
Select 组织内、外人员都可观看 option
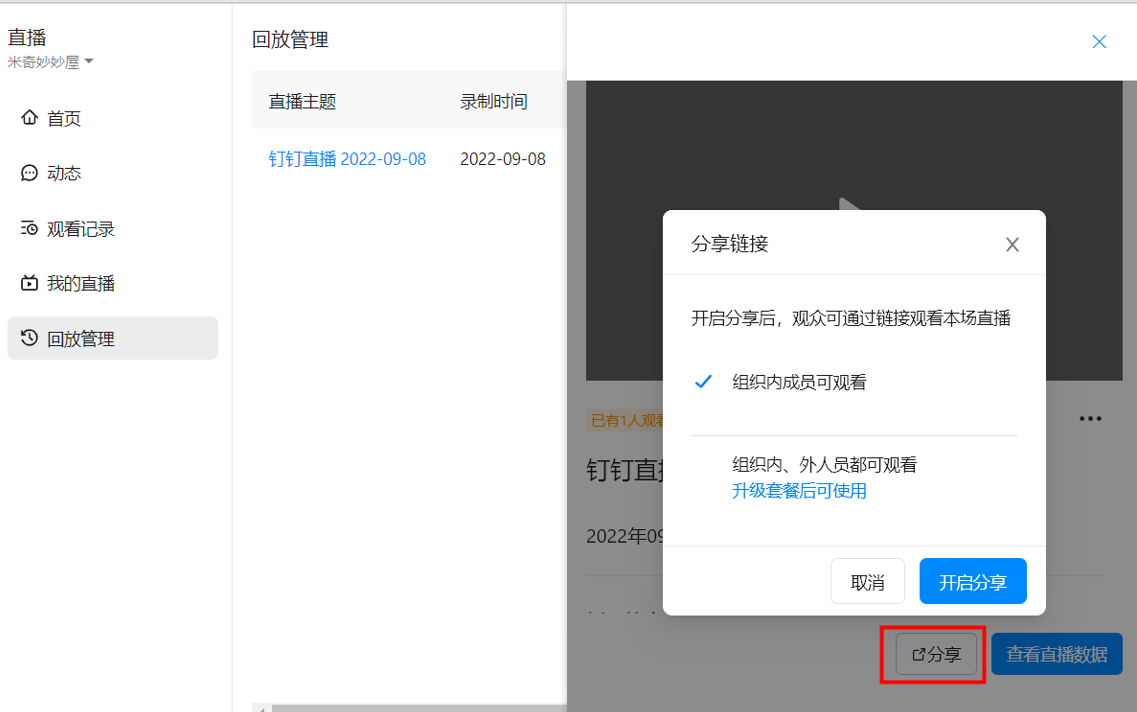click(824, 465)
